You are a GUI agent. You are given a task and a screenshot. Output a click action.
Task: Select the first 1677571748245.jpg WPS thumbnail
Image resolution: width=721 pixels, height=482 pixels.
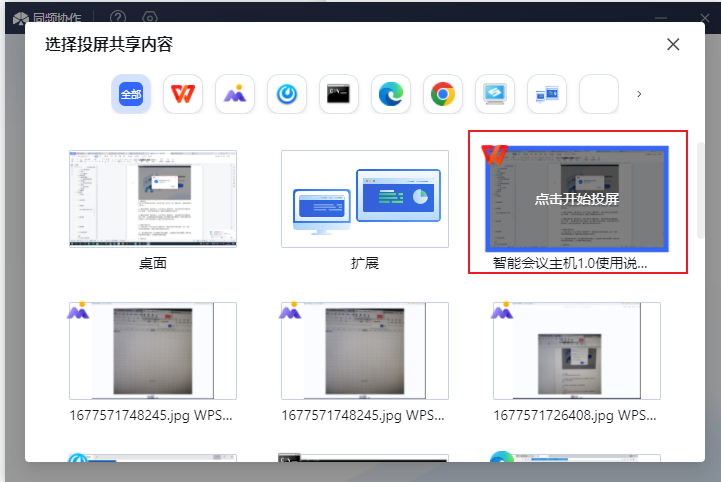[x=153, y=350]
